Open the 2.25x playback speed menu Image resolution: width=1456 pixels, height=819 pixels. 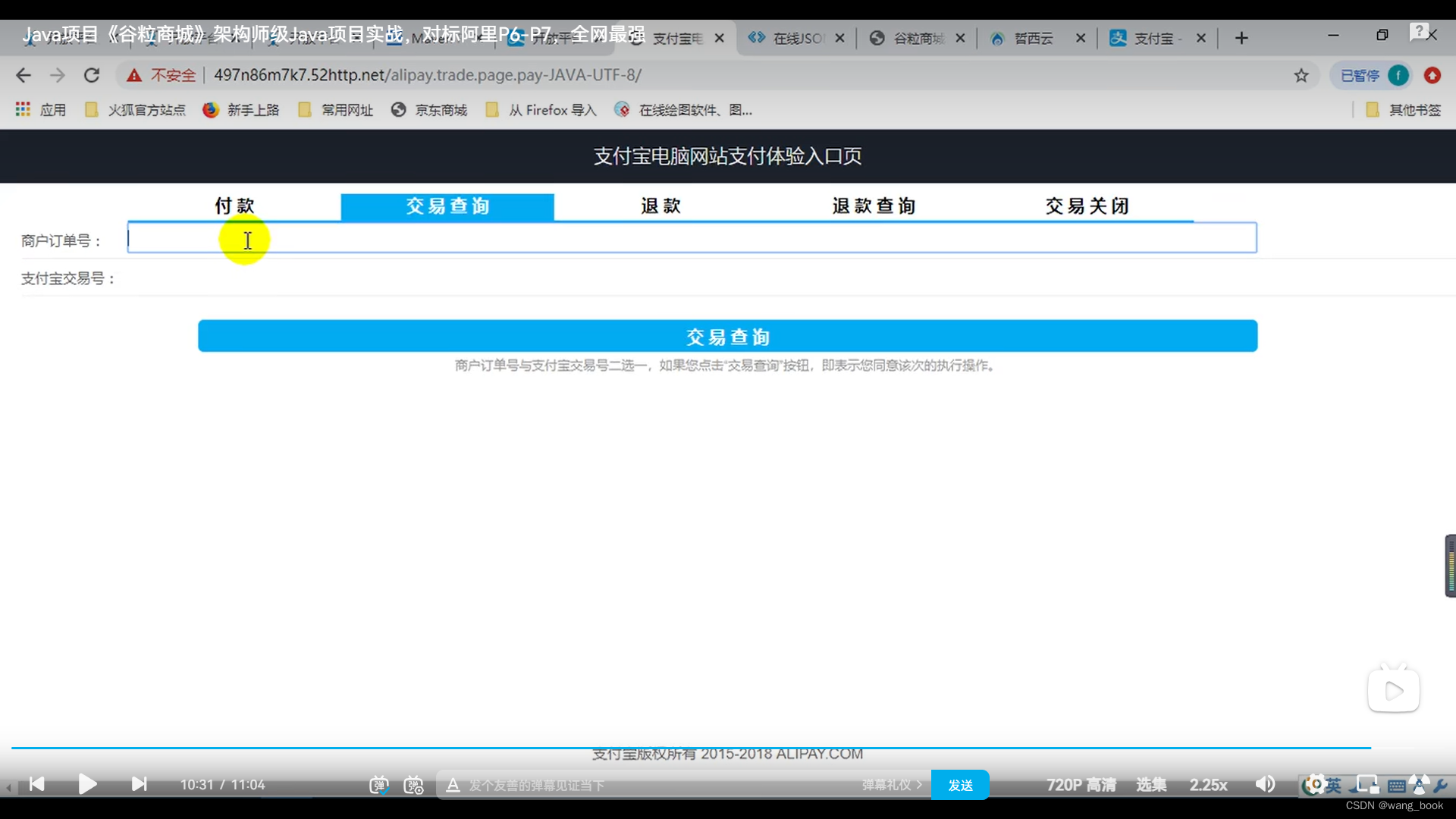tap(1208, 785)
